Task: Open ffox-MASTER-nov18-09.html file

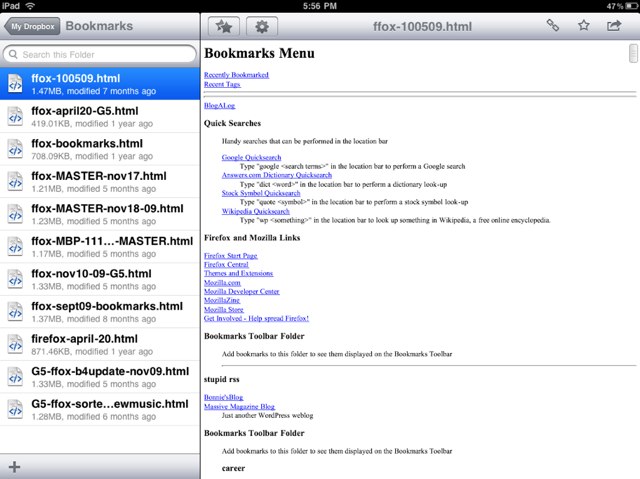Action: tap(100, 214)
